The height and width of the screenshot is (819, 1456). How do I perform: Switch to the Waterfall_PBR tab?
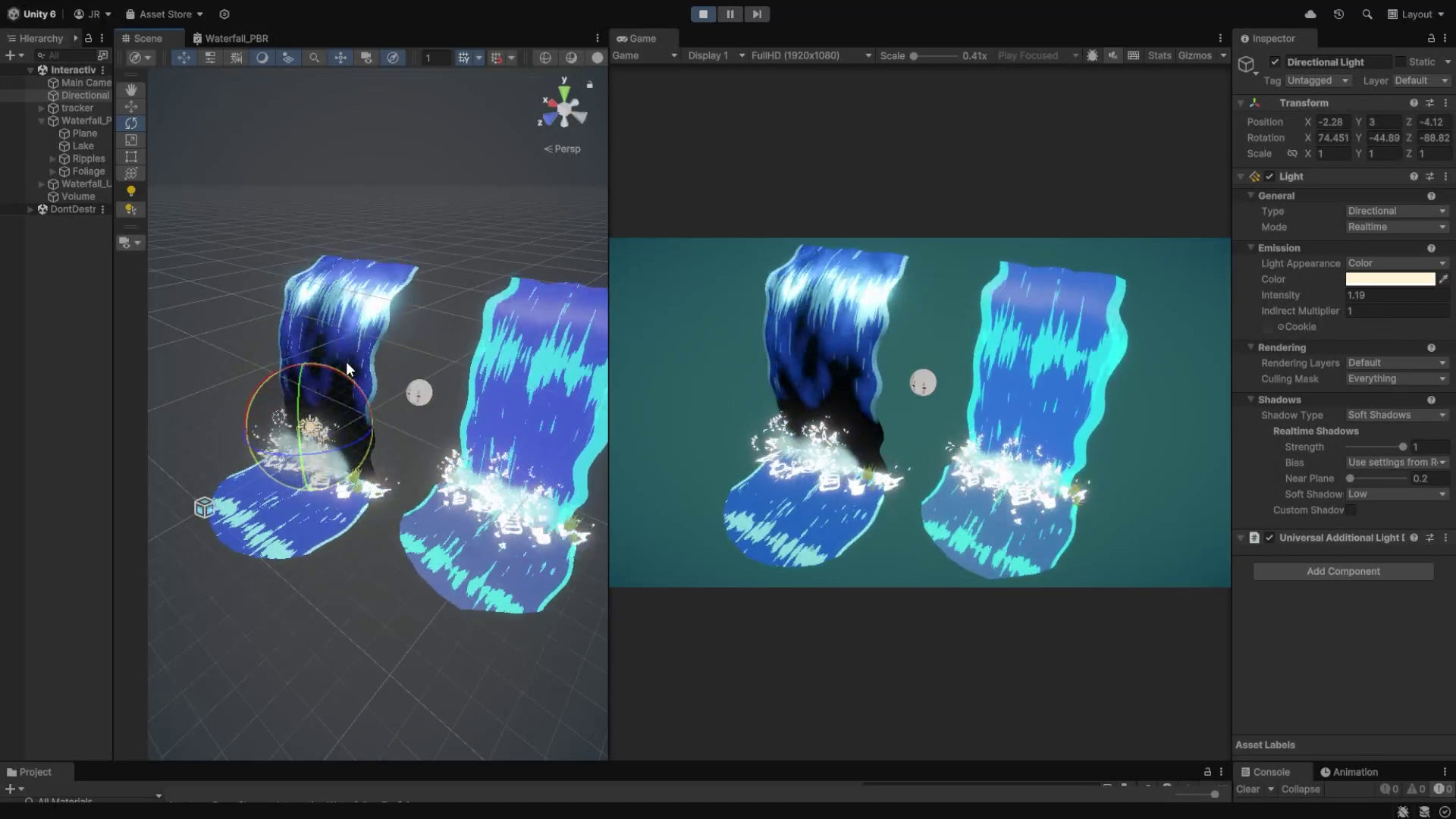click(231, 38)
